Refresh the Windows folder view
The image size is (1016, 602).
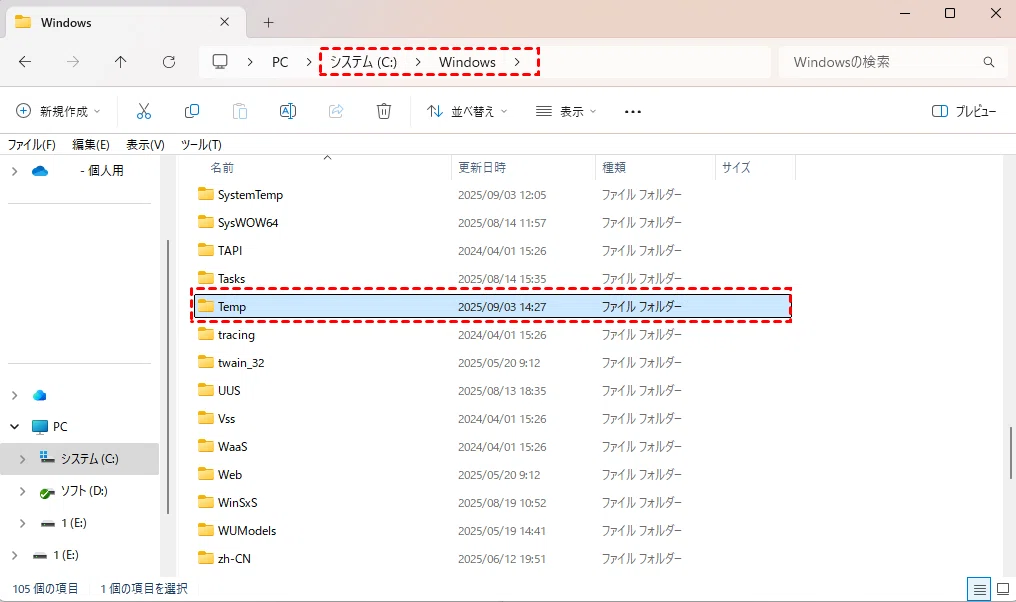click(x=168, y=62)
